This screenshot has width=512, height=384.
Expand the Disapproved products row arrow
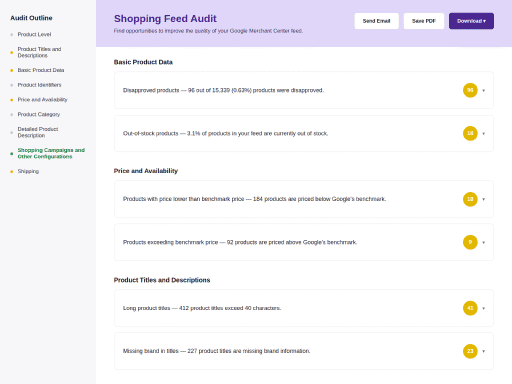pos(483,90)
